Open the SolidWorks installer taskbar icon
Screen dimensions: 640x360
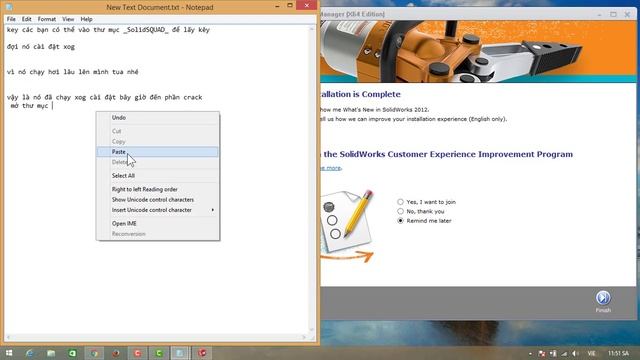click(x=202, y=353)
